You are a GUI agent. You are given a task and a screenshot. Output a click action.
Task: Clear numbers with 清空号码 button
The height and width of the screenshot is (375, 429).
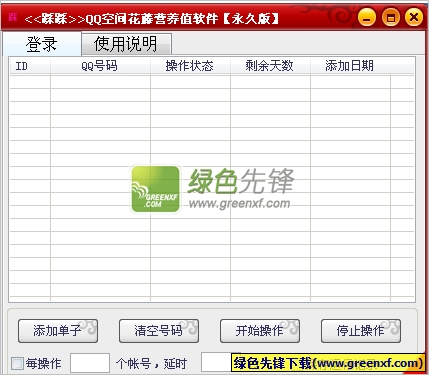tap(159, 331)
